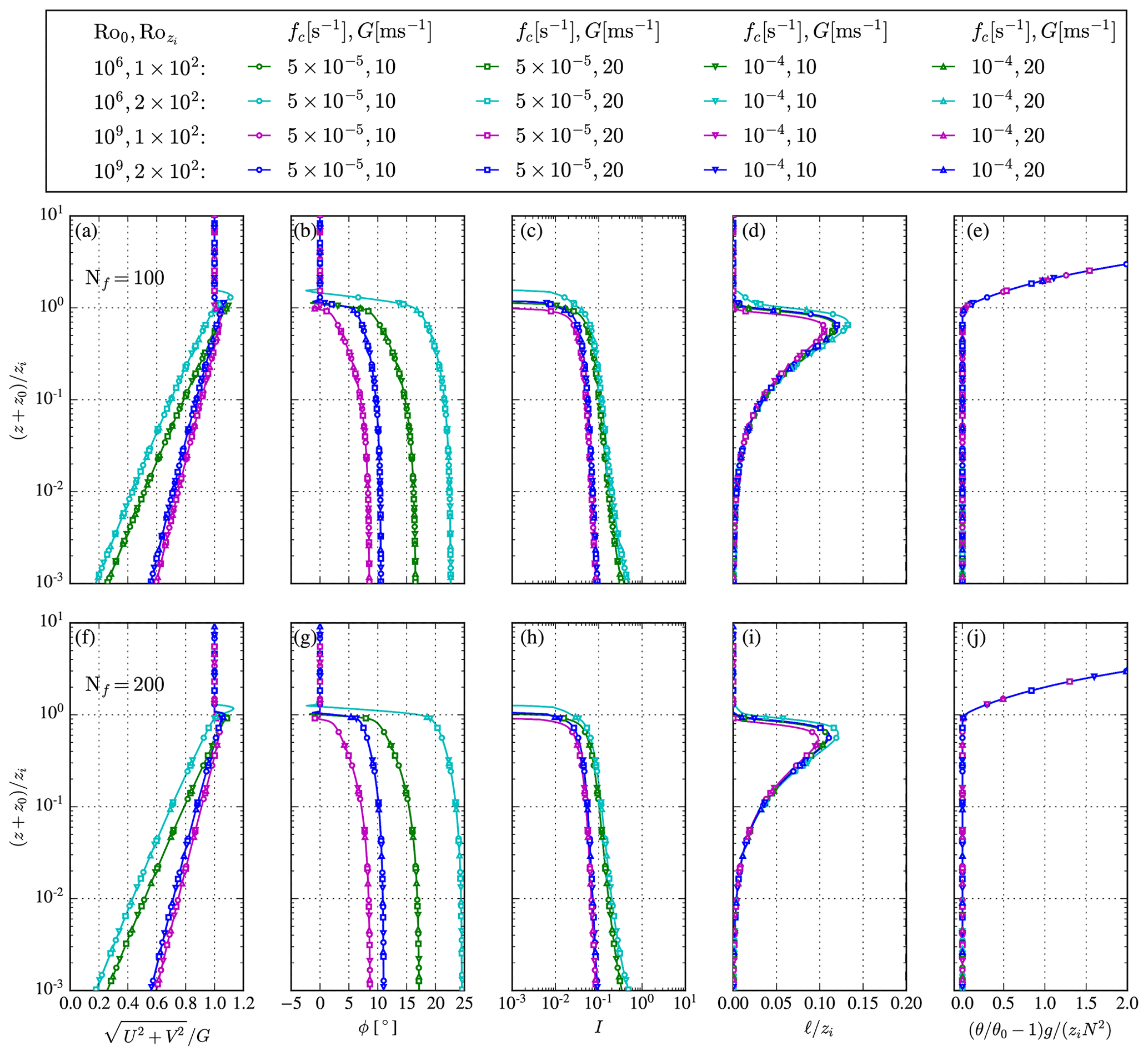The image size is (1148, 1056).
Task: Click the blue up-triangle legend marker
Action: (944, 170)
